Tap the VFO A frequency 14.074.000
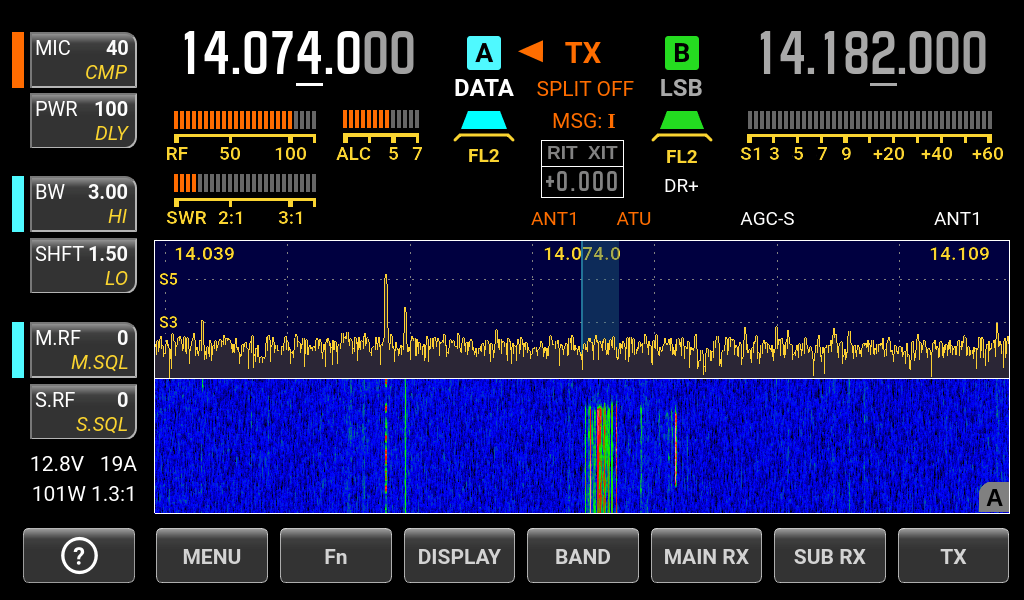Screen dimensions: 1024x600 [297, 54]
